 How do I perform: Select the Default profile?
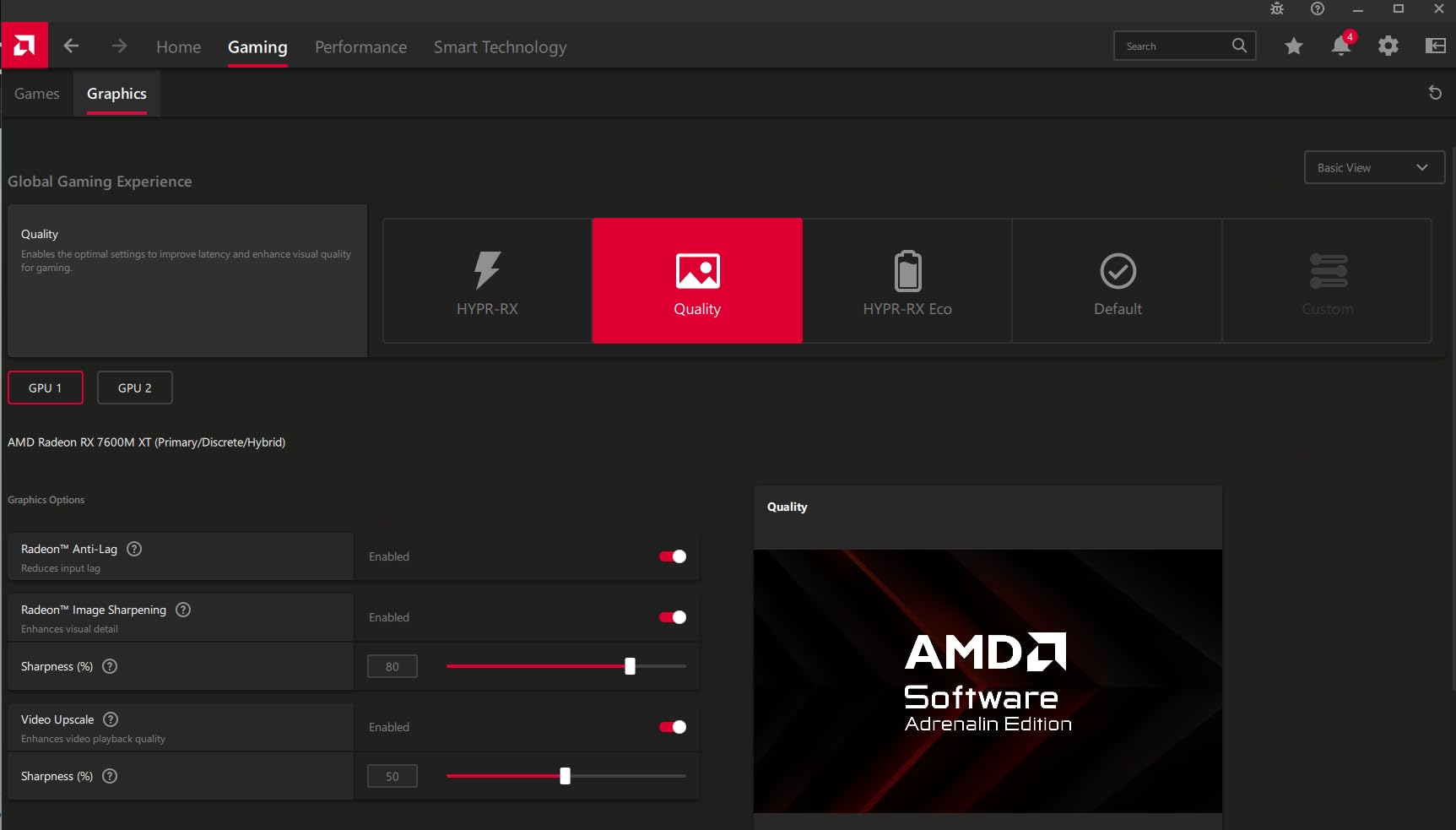[1118, 281]
